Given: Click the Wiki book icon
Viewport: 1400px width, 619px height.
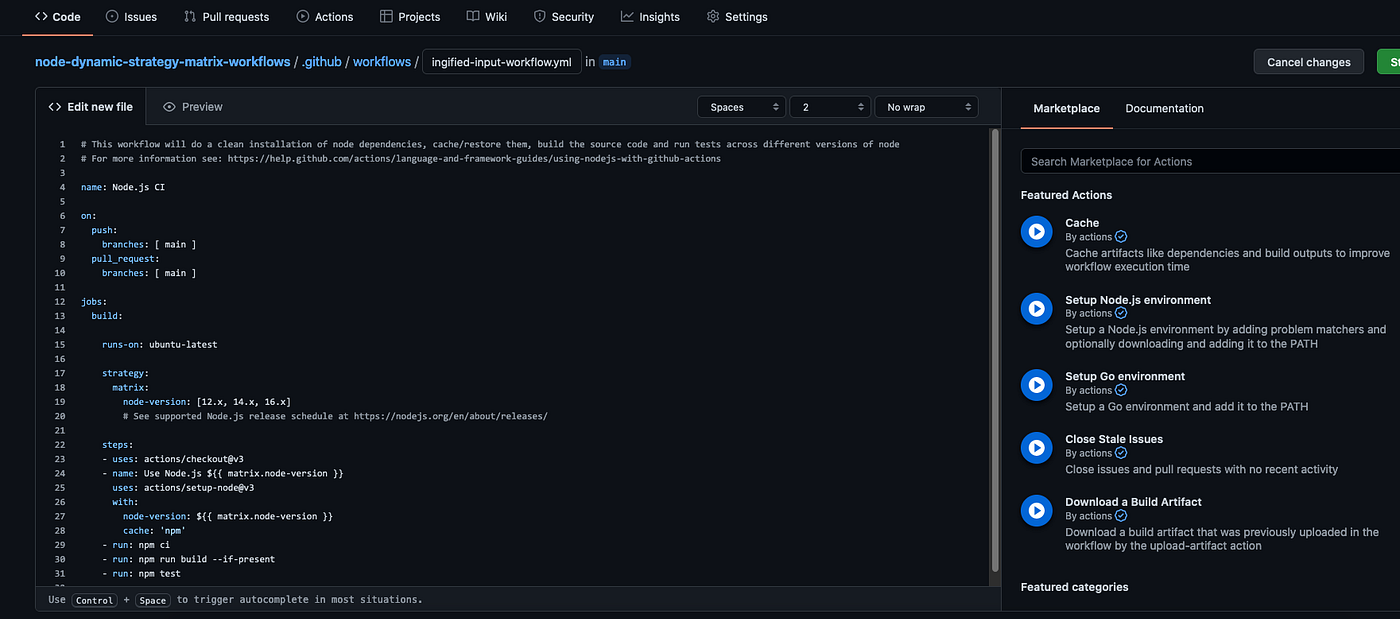Looking at the screenshot, I should pos(473,17).
